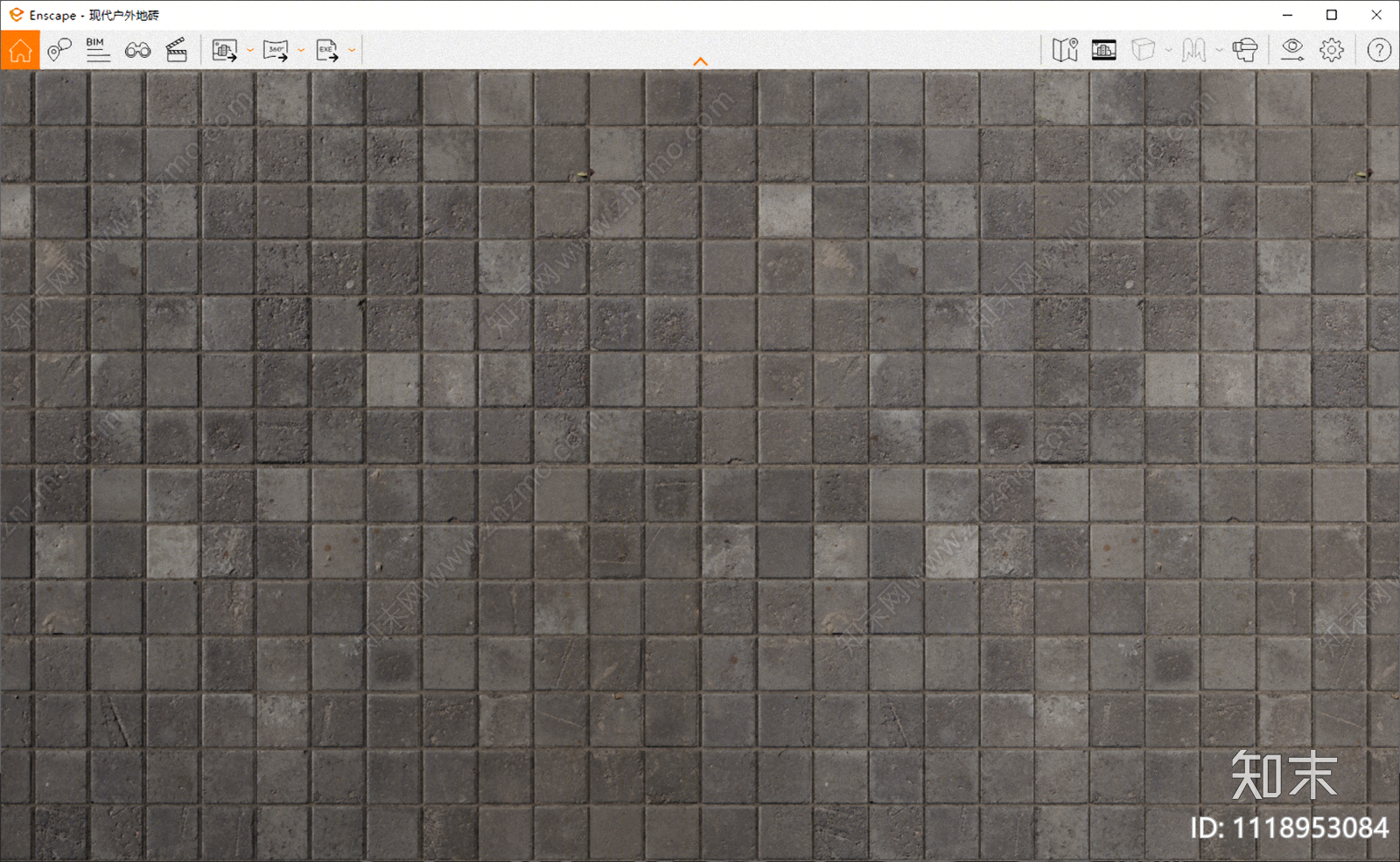Click the screenshot export icon
Screen dimensions: 1400x862
click(225, 50)
